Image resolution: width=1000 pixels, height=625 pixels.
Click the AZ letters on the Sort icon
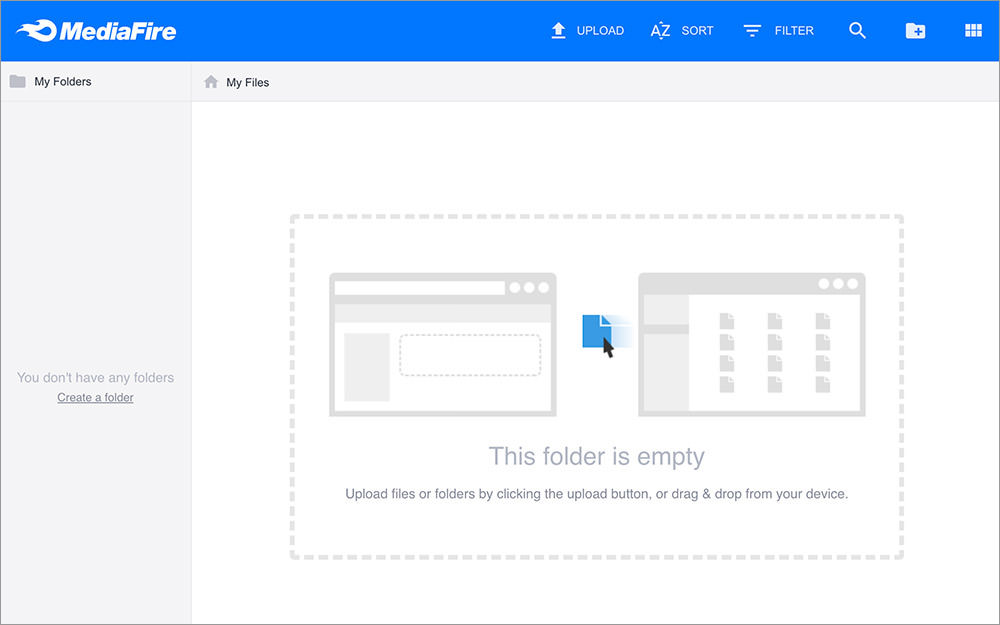(x=660, y=31)
